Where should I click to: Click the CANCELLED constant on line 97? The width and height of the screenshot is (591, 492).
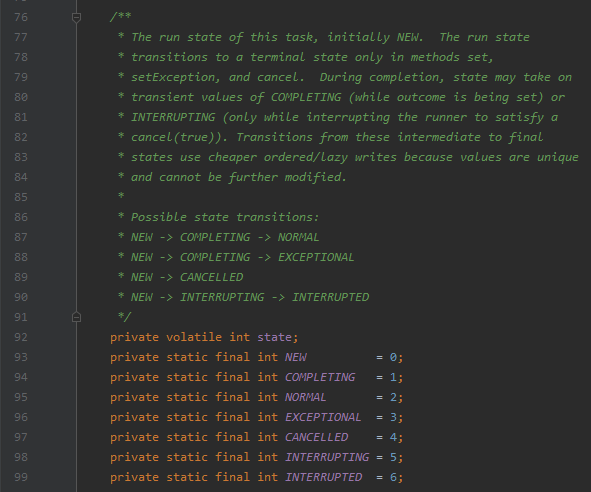point(317,437)
